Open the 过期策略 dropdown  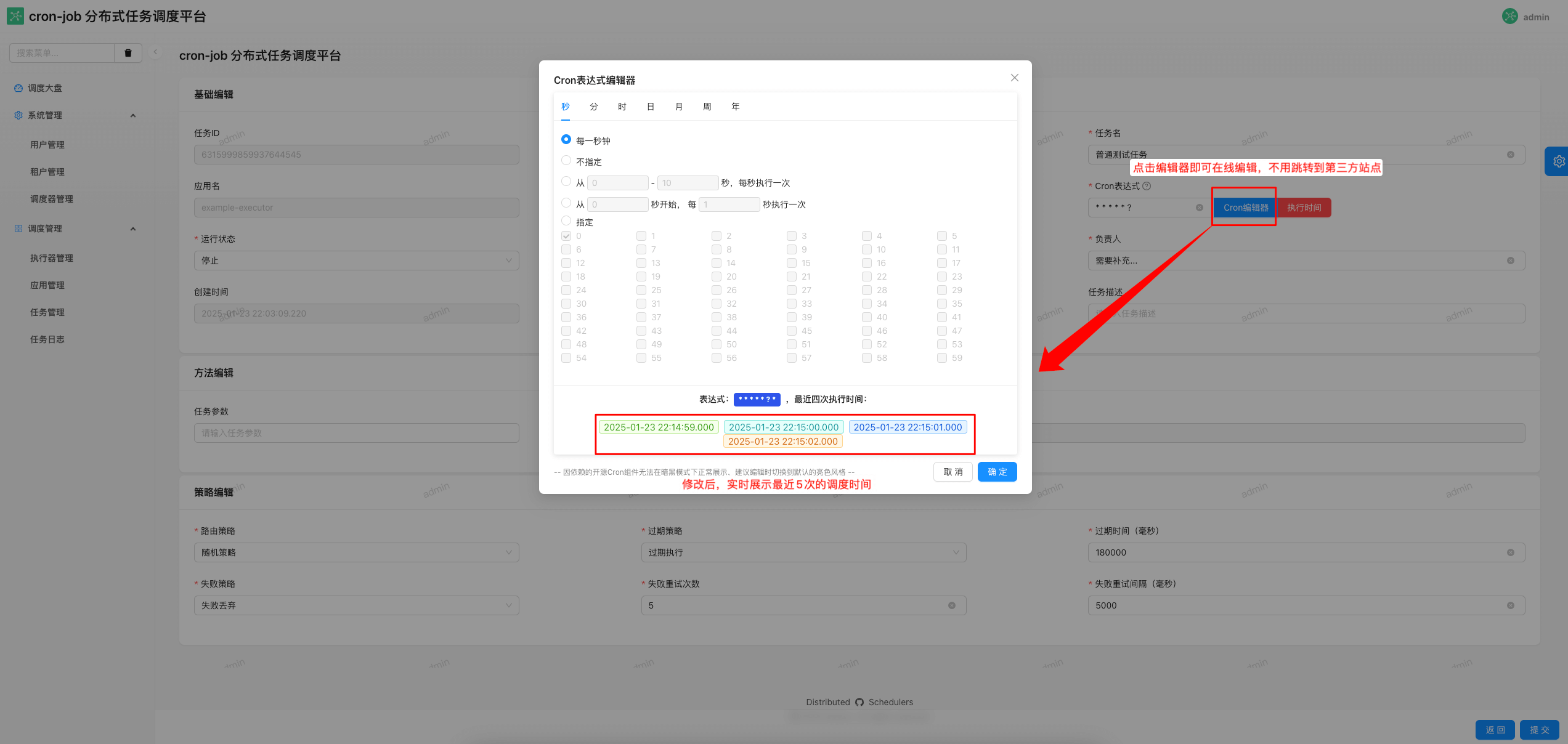coord(803,552)
